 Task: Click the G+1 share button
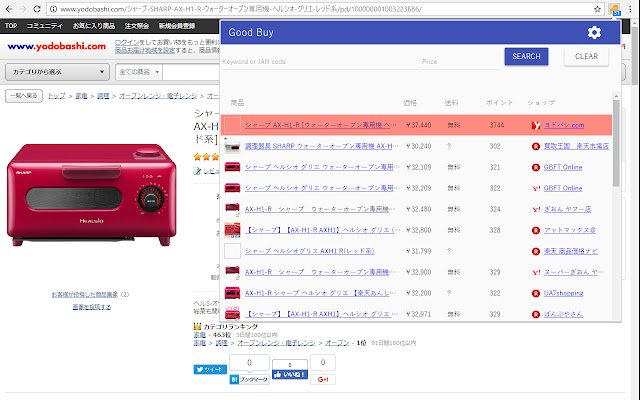click(x=323, y=379)
